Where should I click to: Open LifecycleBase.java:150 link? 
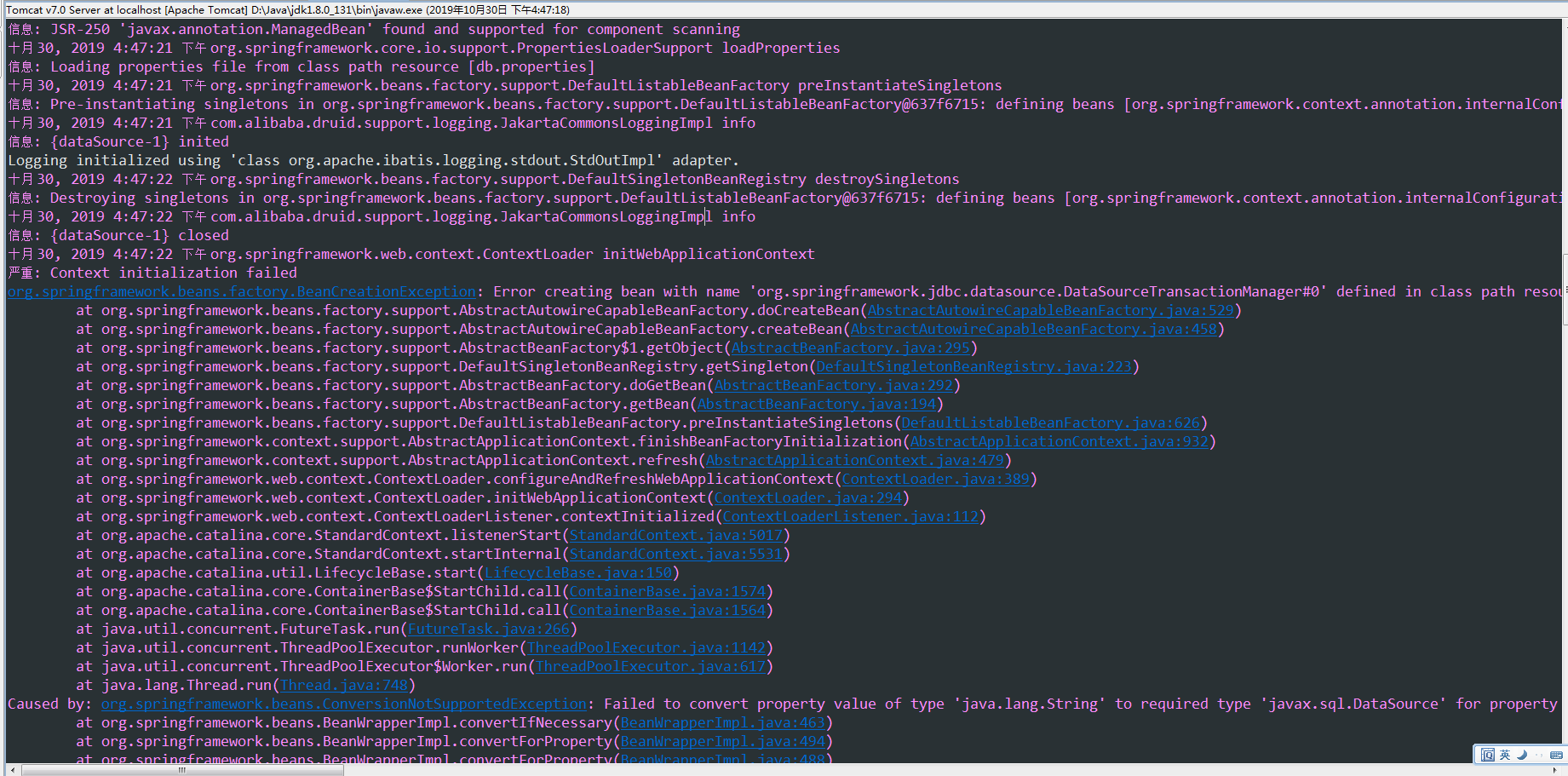pos(578,572)
